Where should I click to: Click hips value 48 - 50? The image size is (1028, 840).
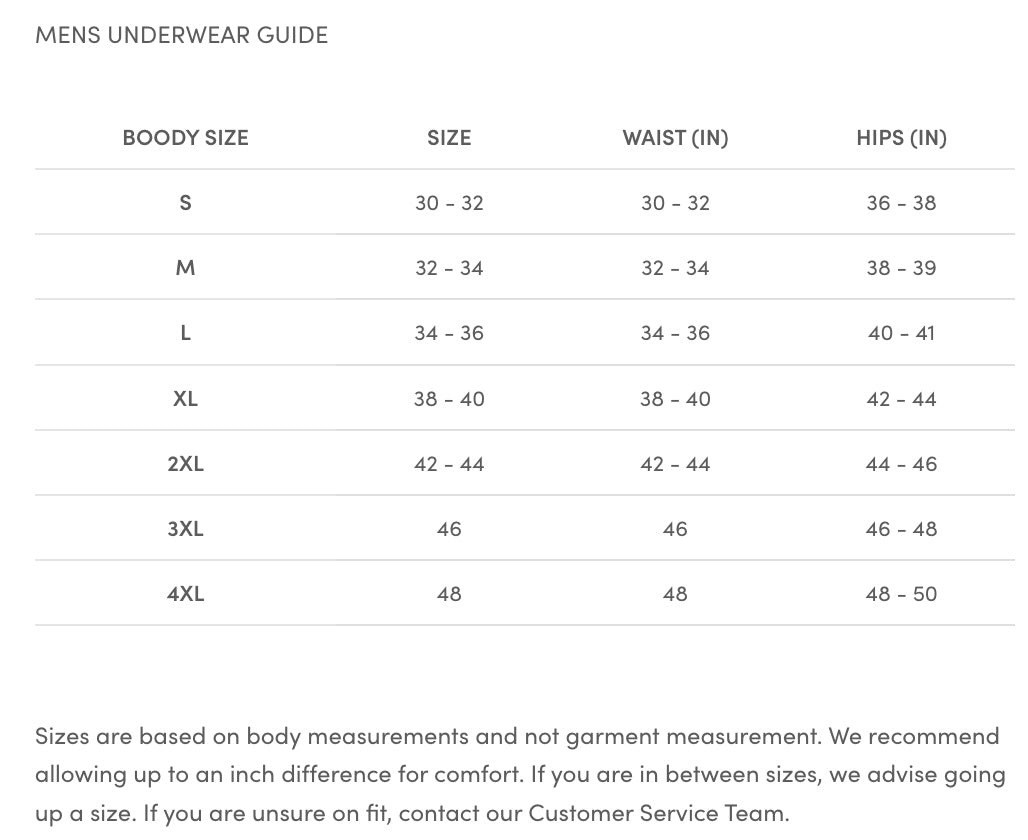click(901, 593)
